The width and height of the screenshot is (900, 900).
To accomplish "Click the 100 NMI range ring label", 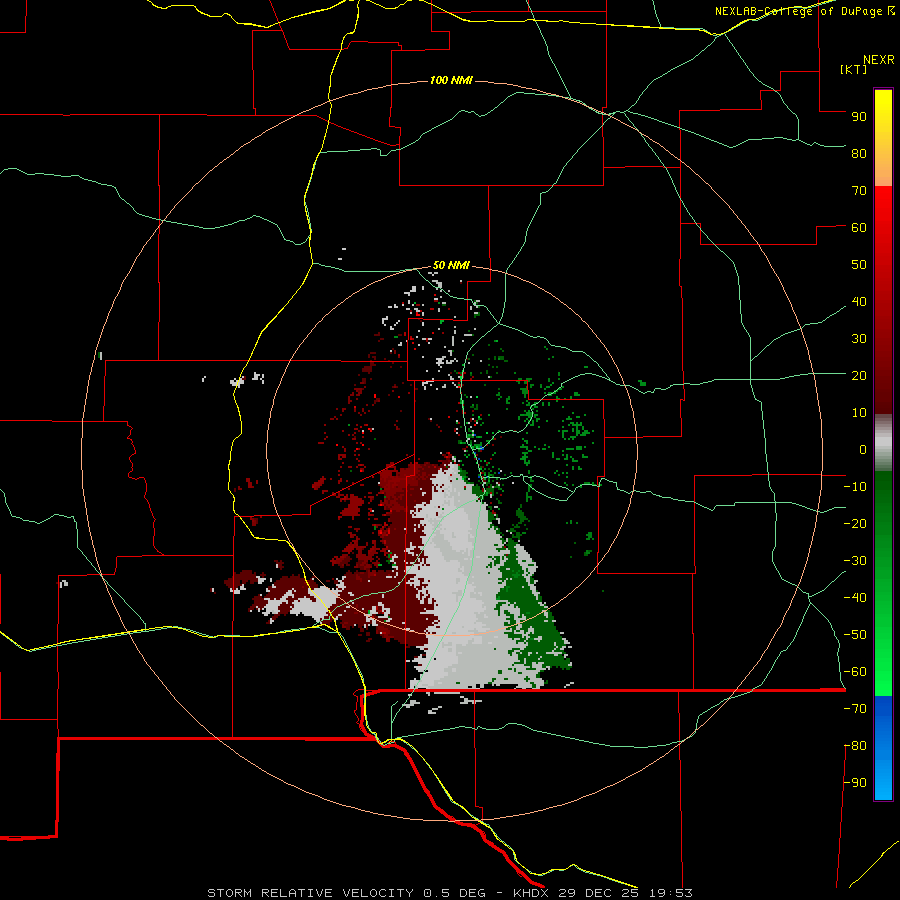I will (451, 80).
